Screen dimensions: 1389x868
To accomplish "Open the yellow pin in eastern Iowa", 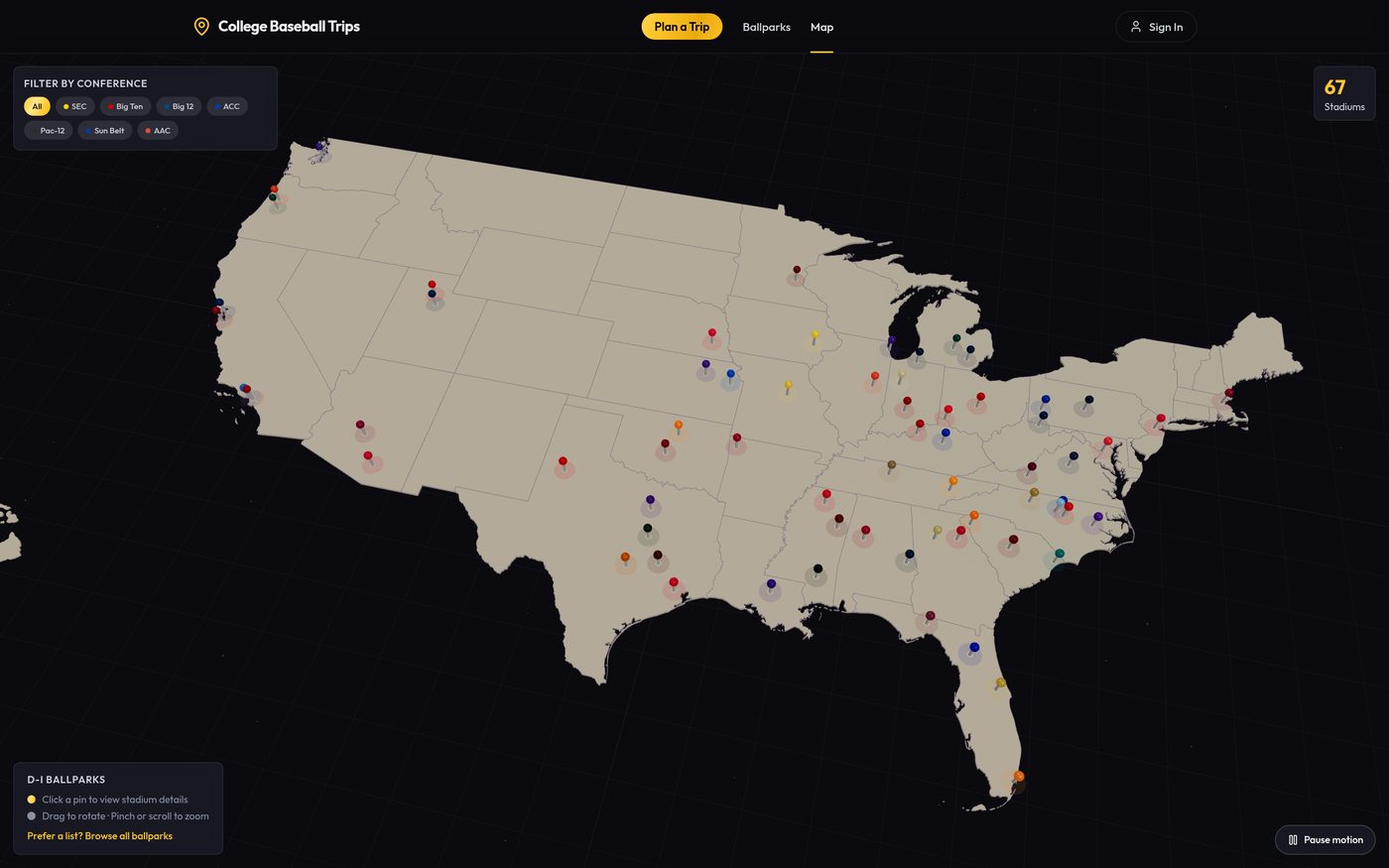I will pyautogui.click(x=816, y=335).
